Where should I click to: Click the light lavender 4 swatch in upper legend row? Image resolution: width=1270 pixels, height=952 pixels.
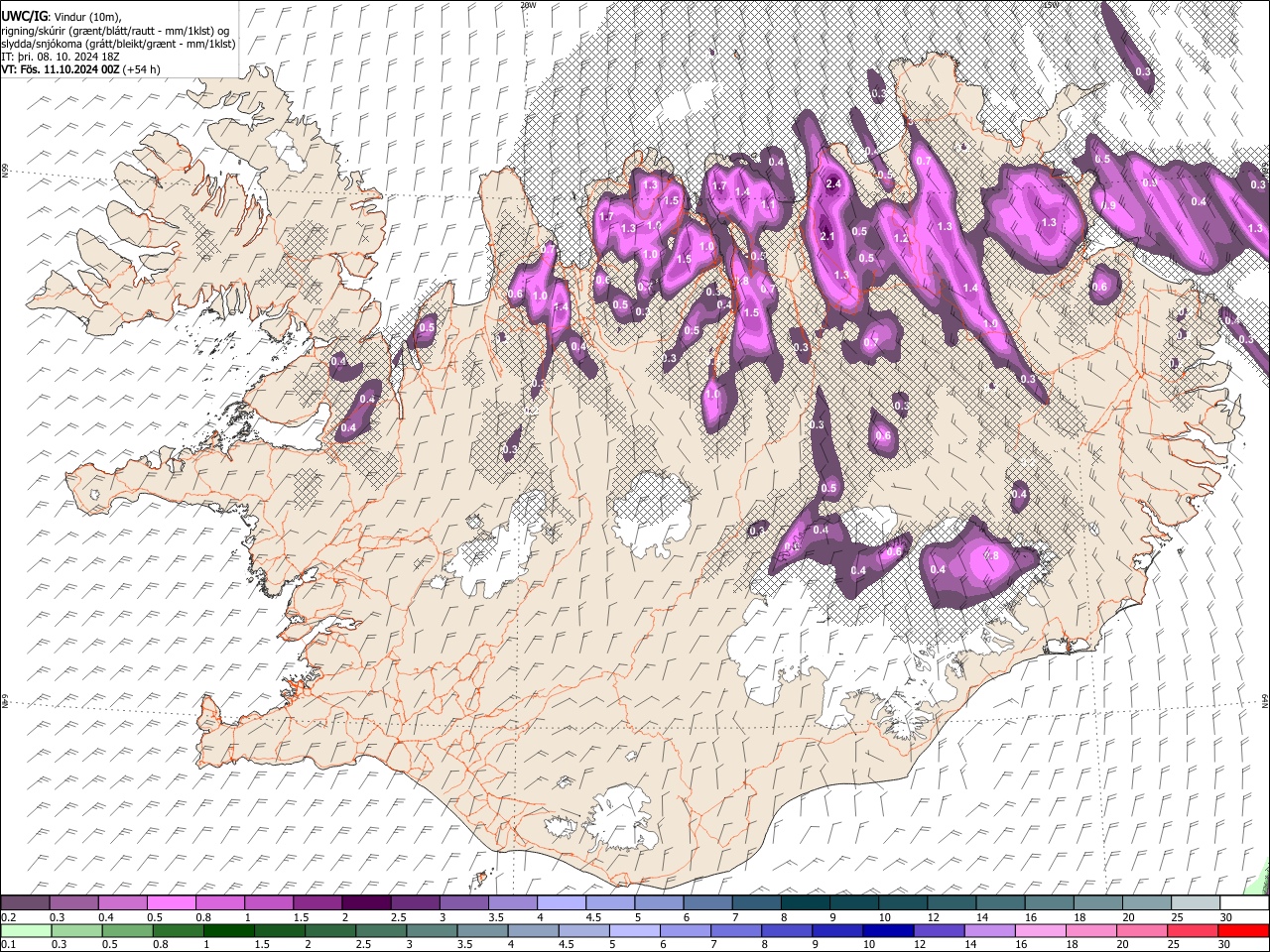(562, 903)
